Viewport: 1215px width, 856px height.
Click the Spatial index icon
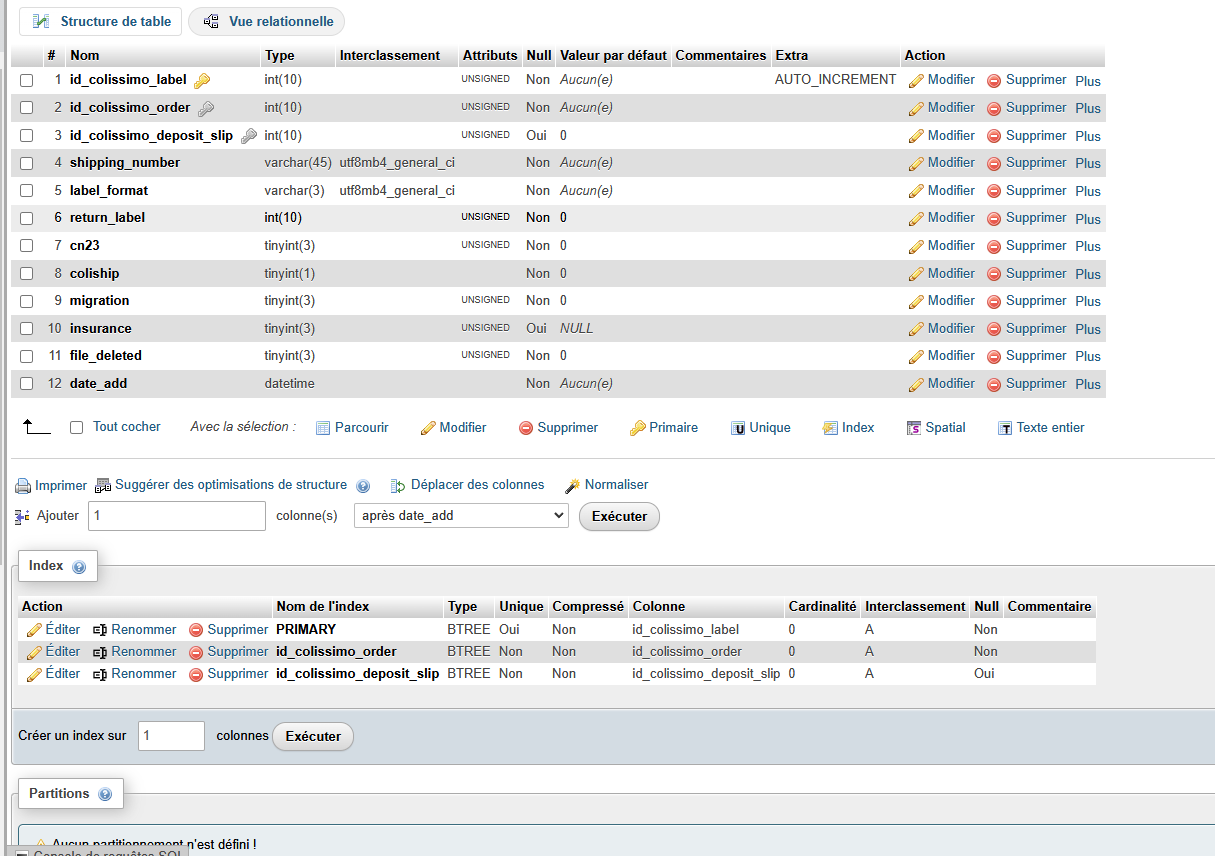(914, 428)
